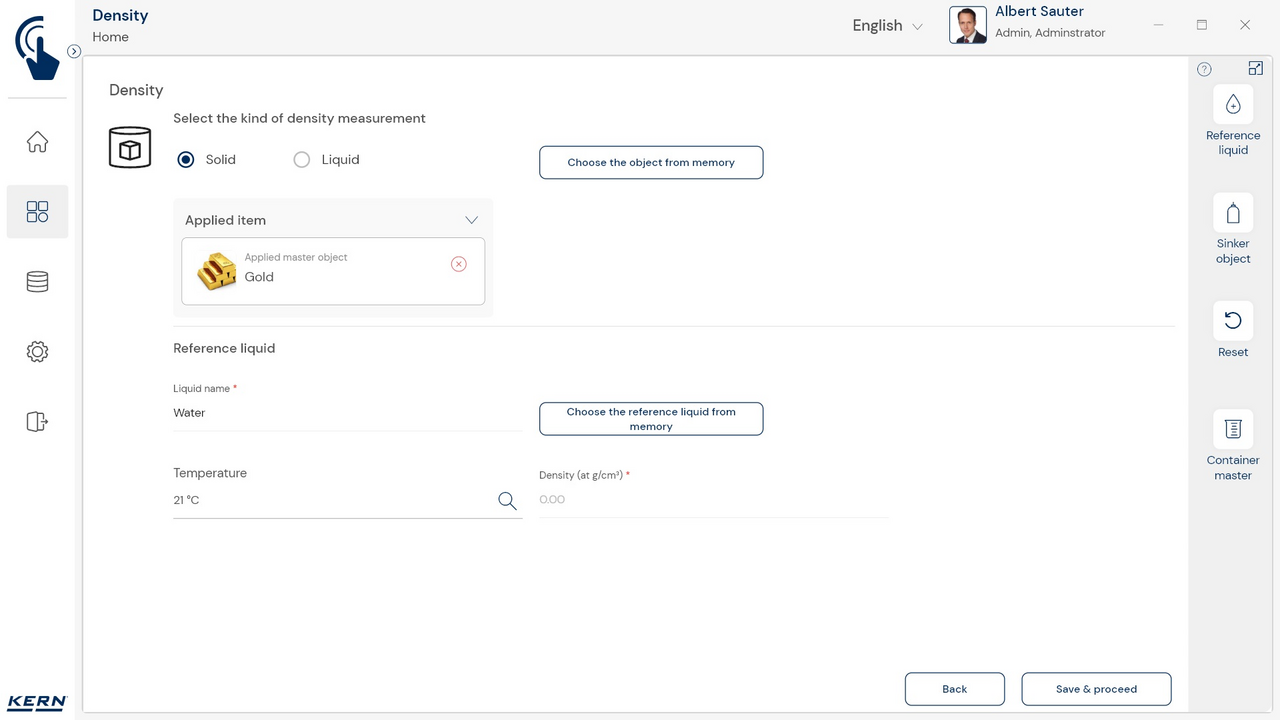Click the Reset circular arrow icon
1280x720 pixels.
coord(1232,321)
